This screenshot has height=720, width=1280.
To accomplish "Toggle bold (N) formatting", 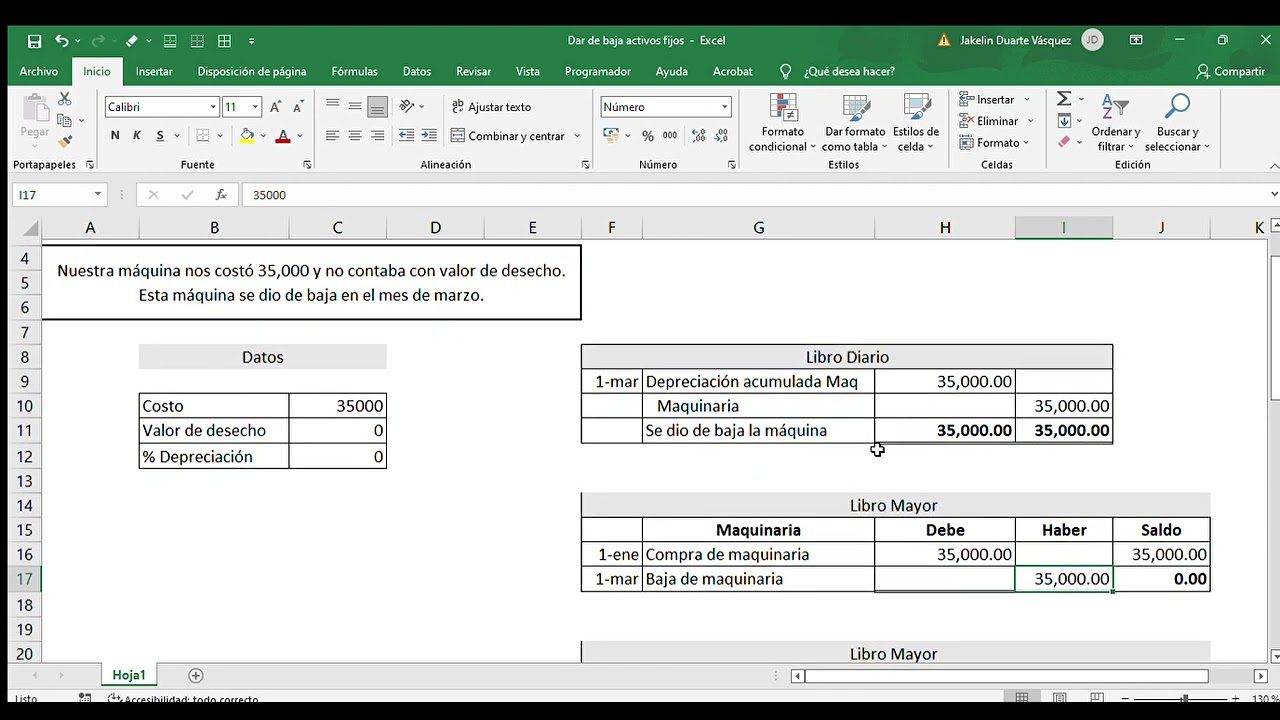I will pos(115,136).
